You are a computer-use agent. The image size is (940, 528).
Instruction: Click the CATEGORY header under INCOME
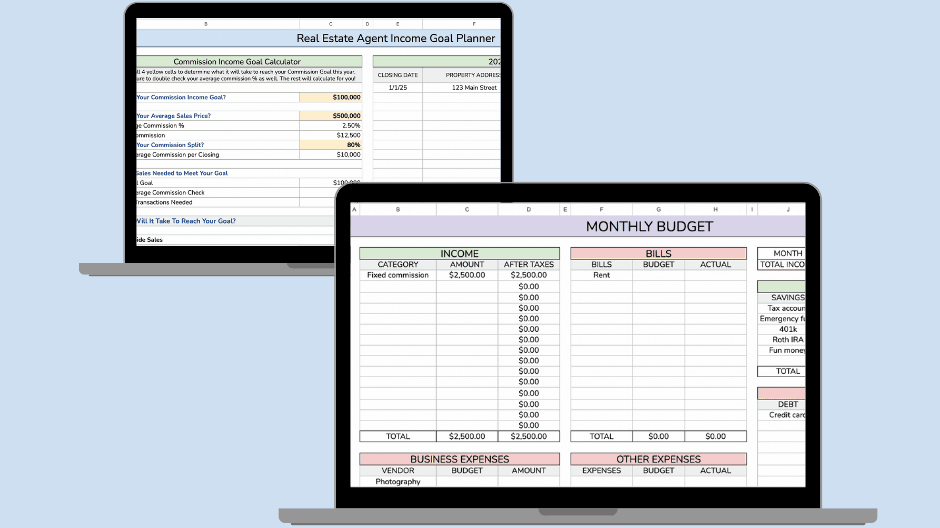coord(398,264)
